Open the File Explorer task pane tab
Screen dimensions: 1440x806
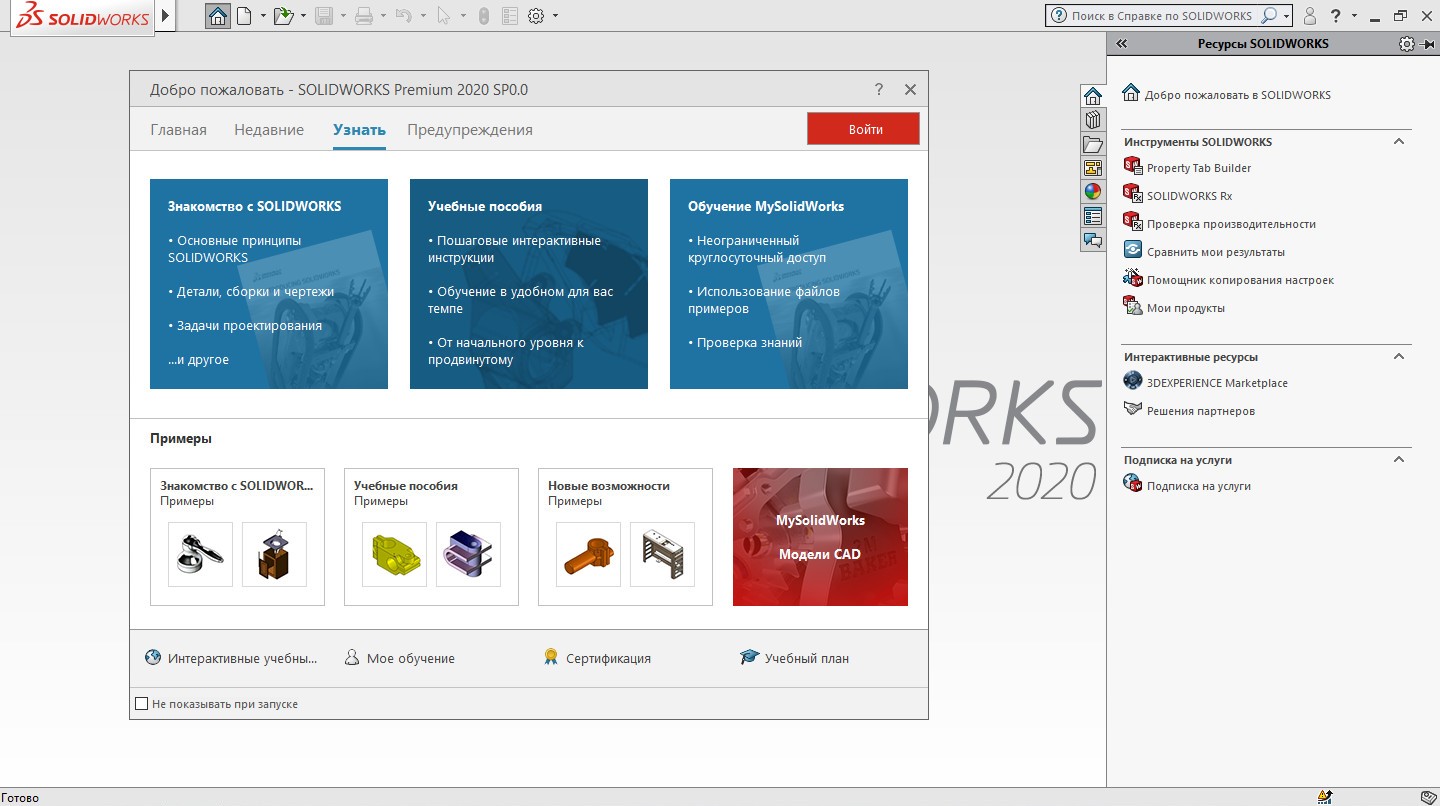tap(1093, 144)
